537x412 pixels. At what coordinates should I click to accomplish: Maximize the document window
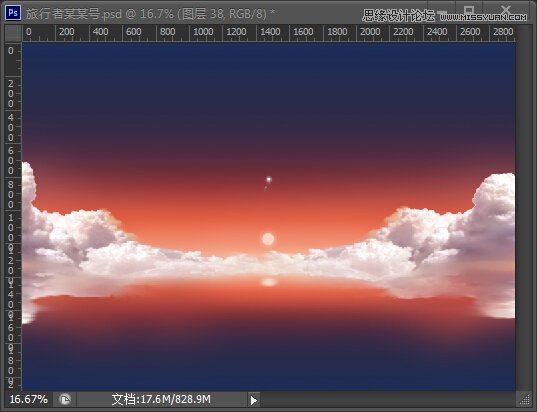click(x=469, y=11)
